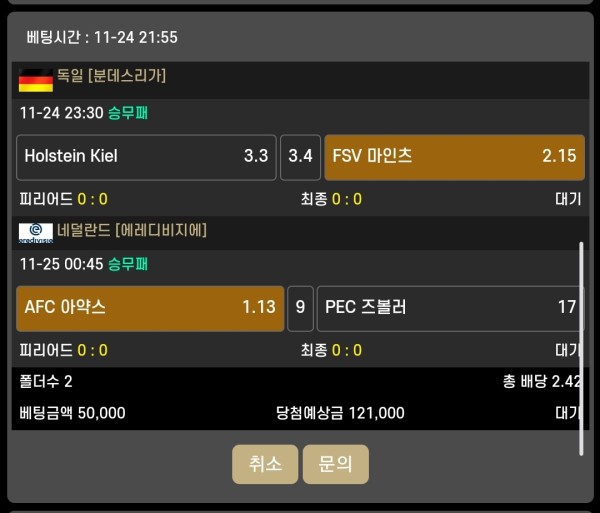Click the 11-24 23:30 승무패 label
Viewport: 600px width, 513px height.
coord(84,113)
